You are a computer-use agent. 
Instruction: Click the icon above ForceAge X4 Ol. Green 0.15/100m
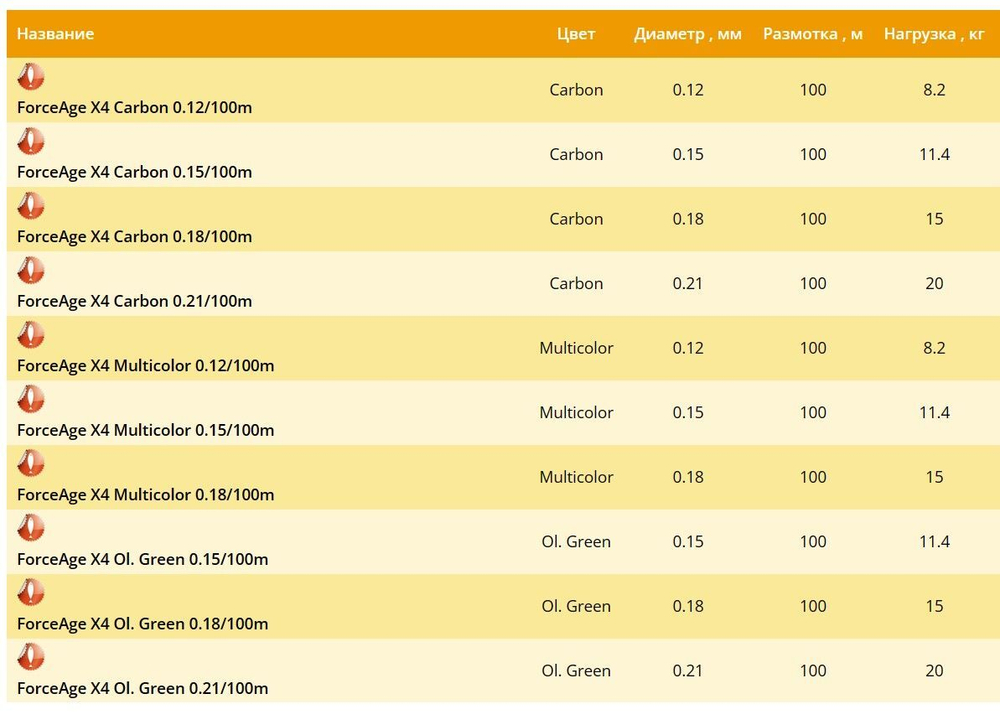31,528
